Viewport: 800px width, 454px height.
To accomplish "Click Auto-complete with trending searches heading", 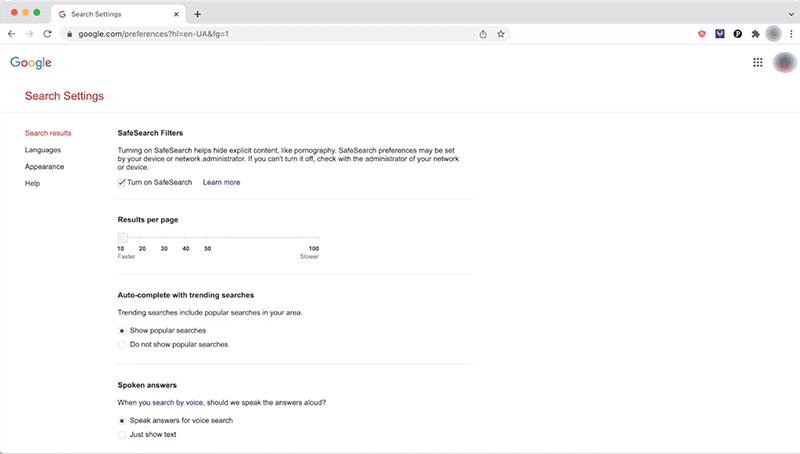I will click(186, 295).
